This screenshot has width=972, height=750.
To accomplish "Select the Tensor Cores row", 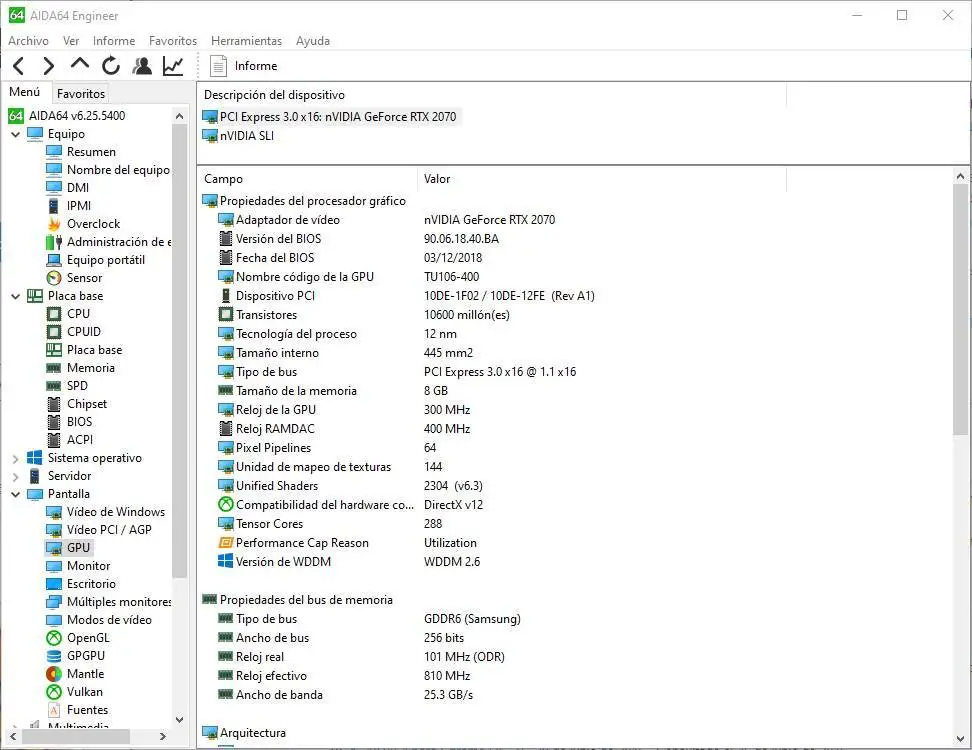I will click(x=269, y=524).
